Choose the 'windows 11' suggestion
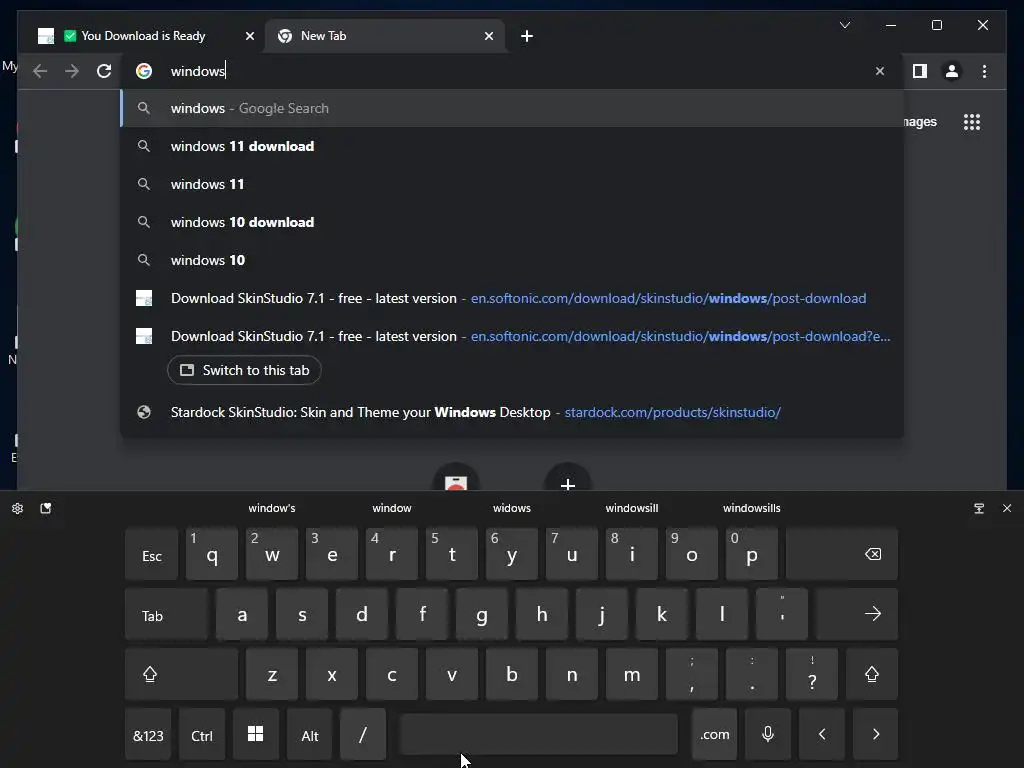 click(x=512, y=184)
